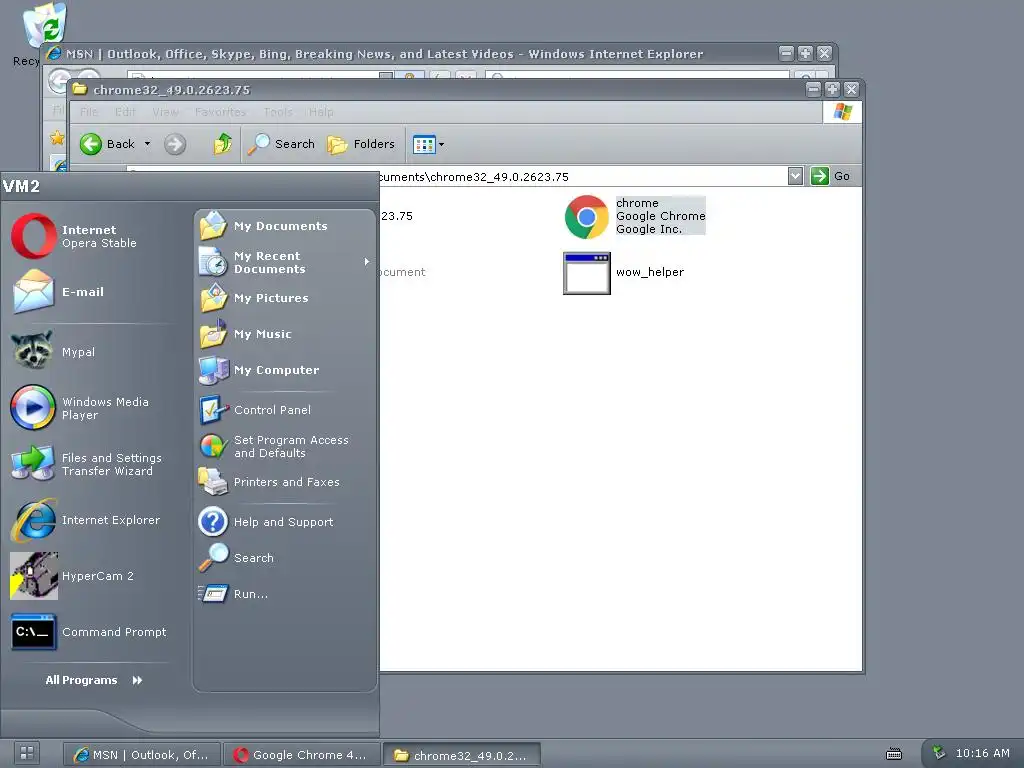Image resolution: width=1024 pixels, height=768 pixels.
Task: Click the address bar path field
Action: tap(581, 177)
